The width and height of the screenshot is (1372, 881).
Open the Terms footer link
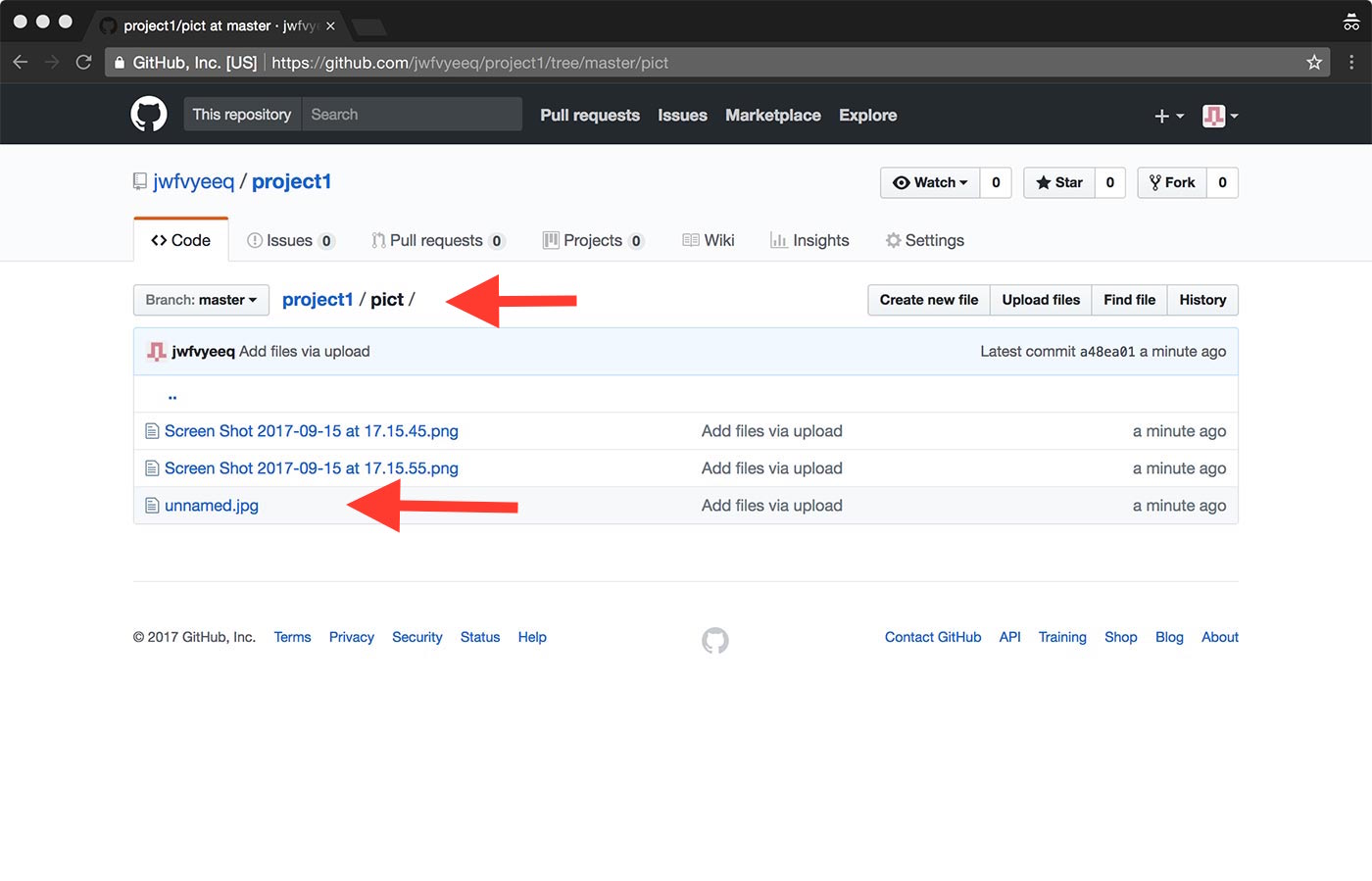click(x=292, y=637)
